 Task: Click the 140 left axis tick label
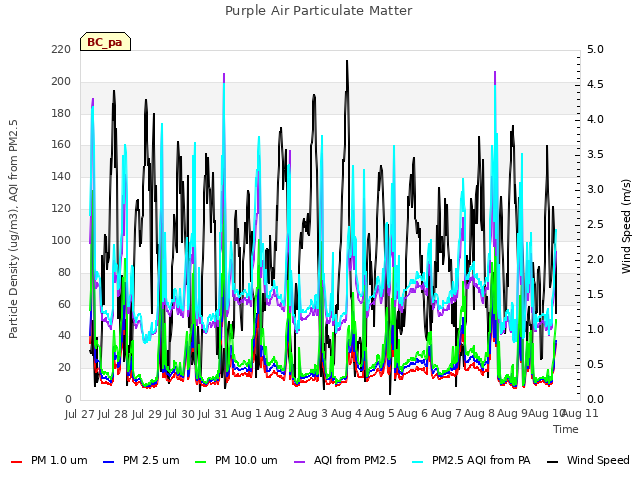61,177
